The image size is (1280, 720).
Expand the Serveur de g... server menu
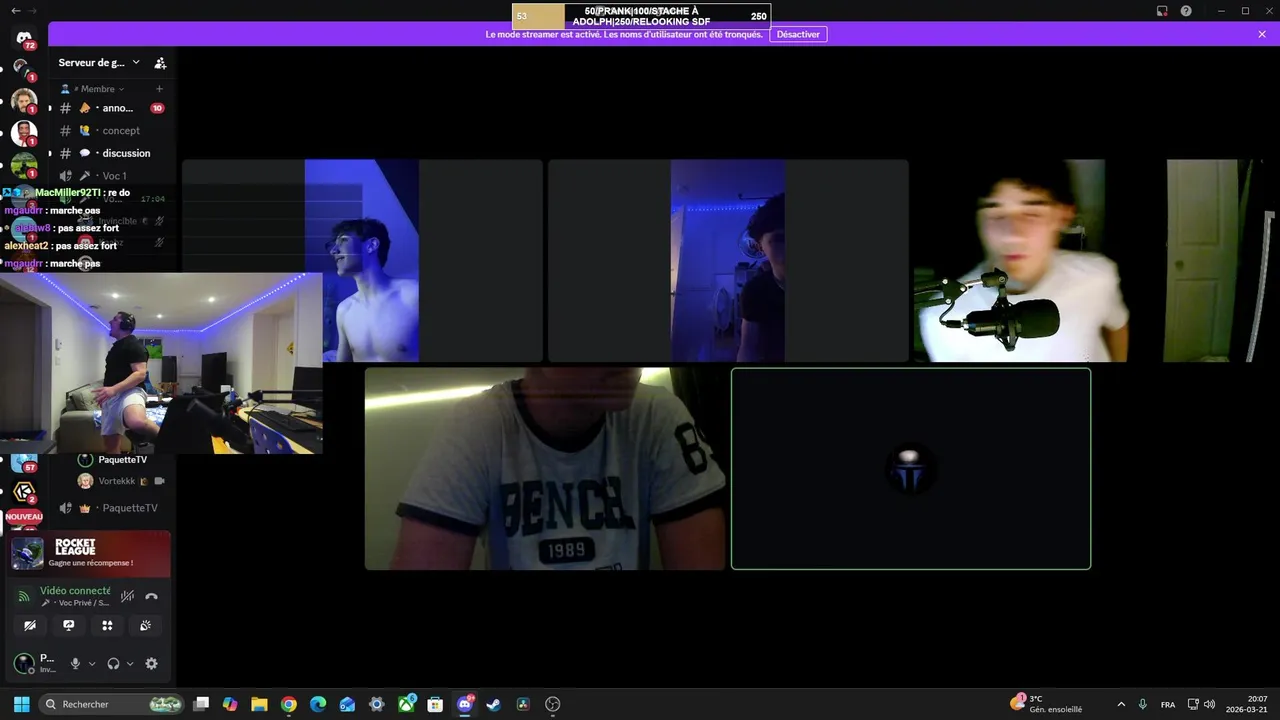click(x=100, y=63)
